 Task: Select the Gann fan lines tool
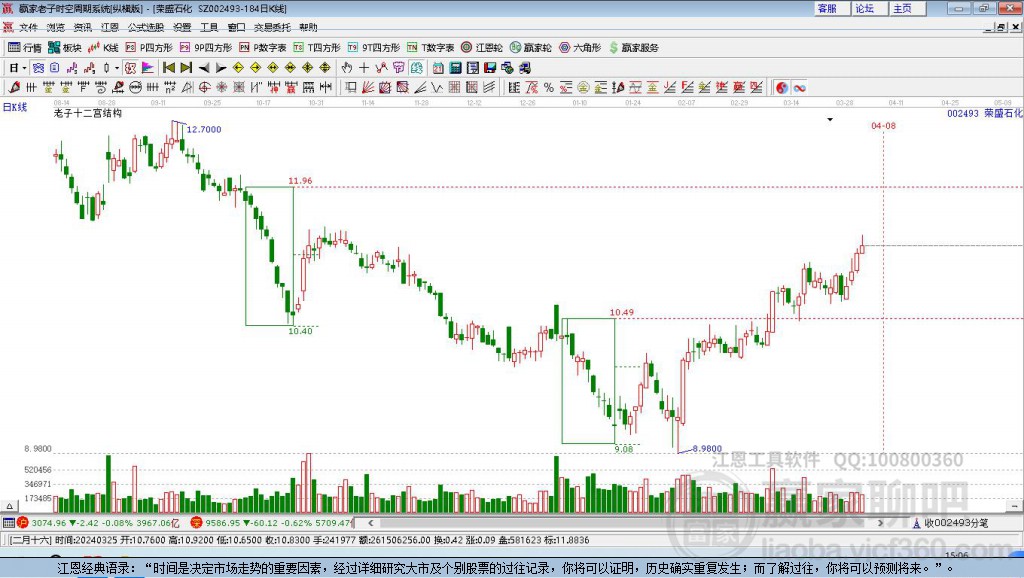click(x=368, y=88)
